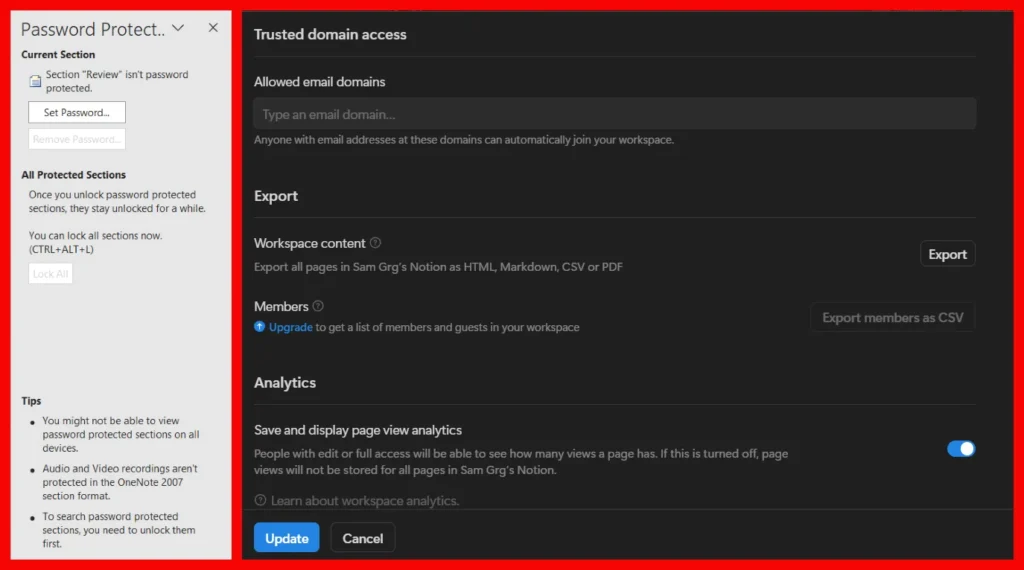The height and width of the screenshot is (570, 1024).
Task: Click Export members as CSV button
Action: [893, 317]
